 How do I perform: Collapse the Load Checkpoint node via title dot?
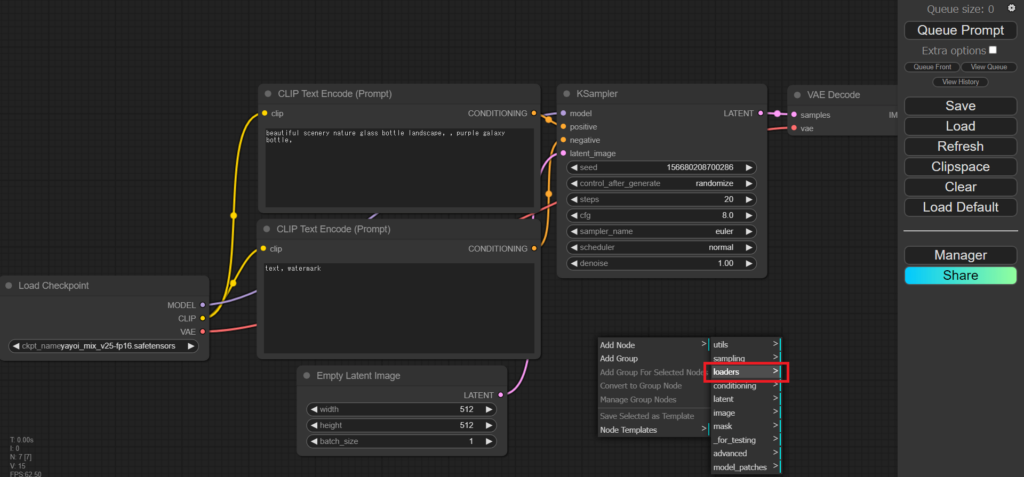(x=8, y=286)
